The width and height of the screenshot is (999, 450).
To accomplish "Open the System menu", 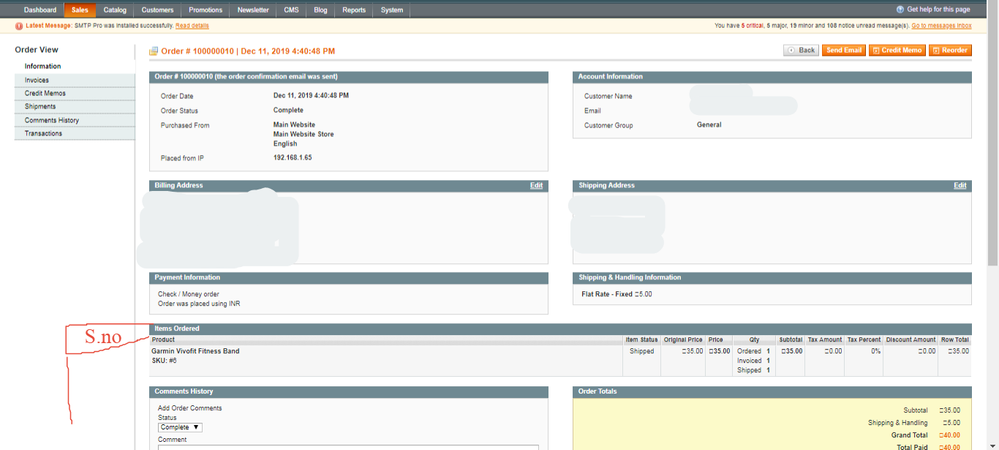I will click(392, 10).
